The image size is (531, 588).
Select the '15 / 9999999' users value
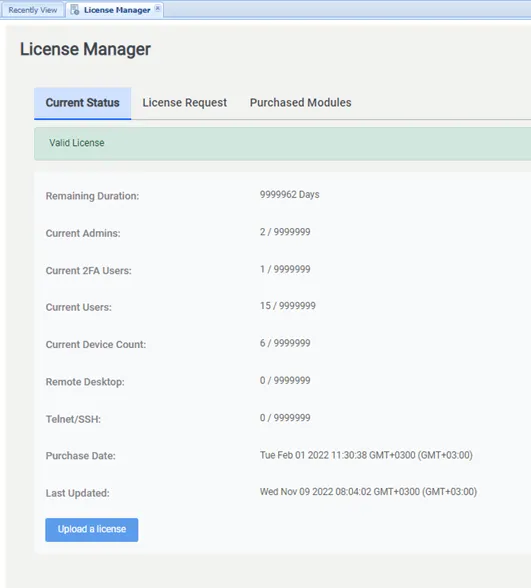(288, 306)
